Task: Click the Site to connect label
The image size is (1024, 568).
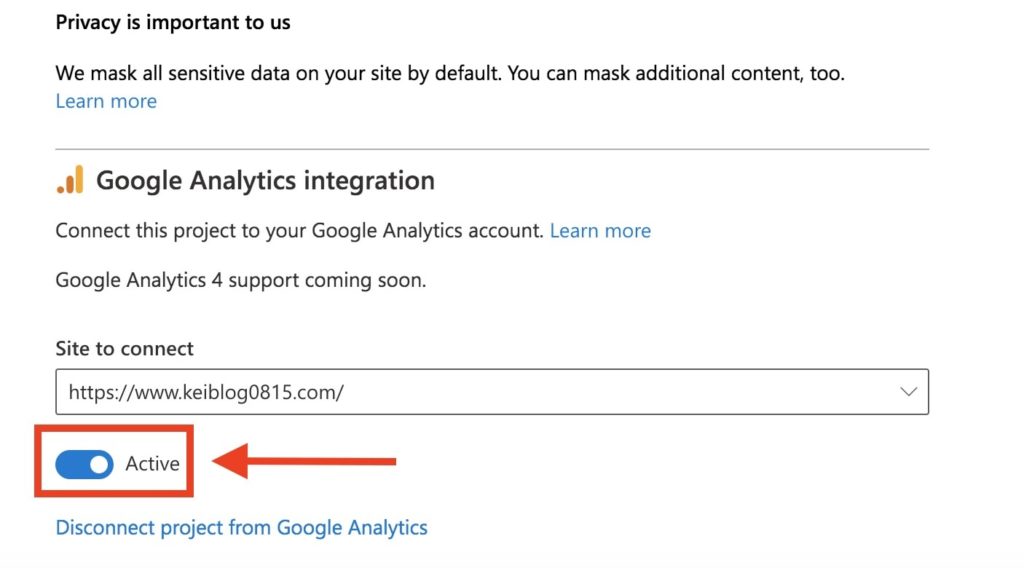Action: tap(124, 349)
